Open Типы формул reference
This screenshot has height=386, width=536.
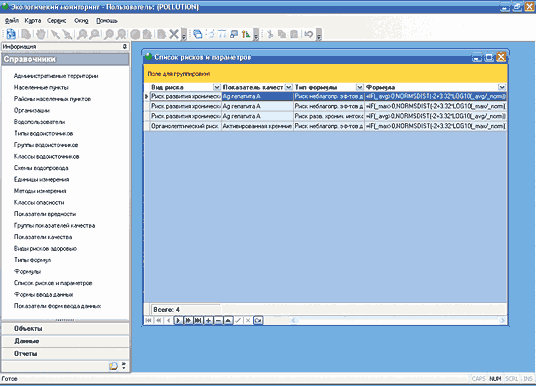(32, 260)
